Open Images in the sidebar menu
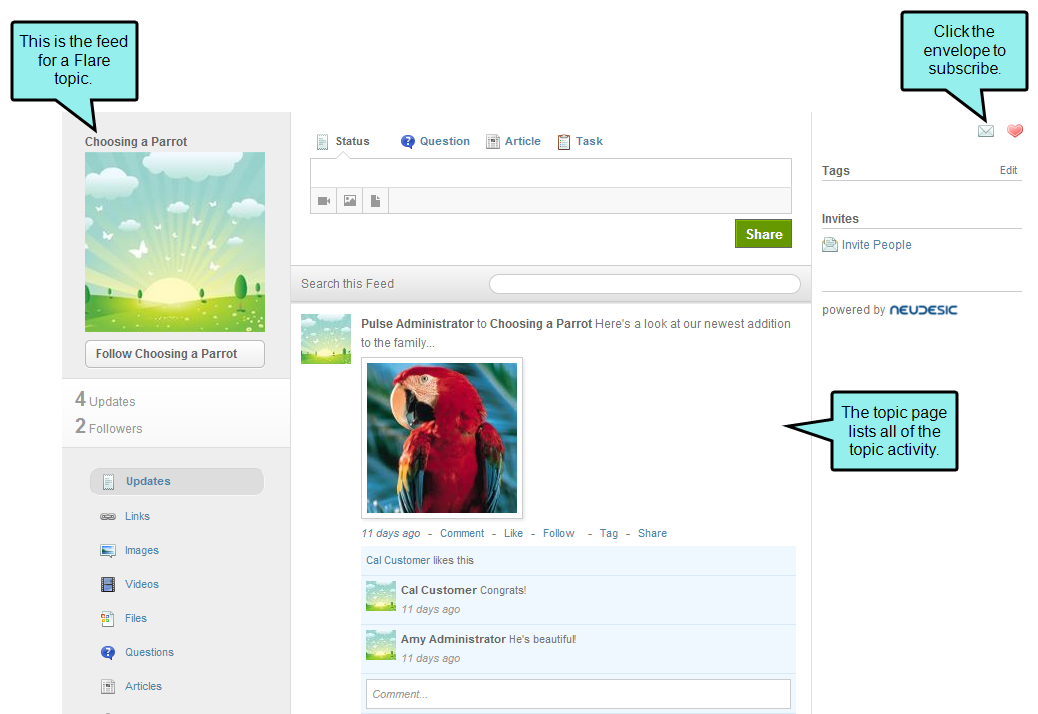 tap(142, 551)
